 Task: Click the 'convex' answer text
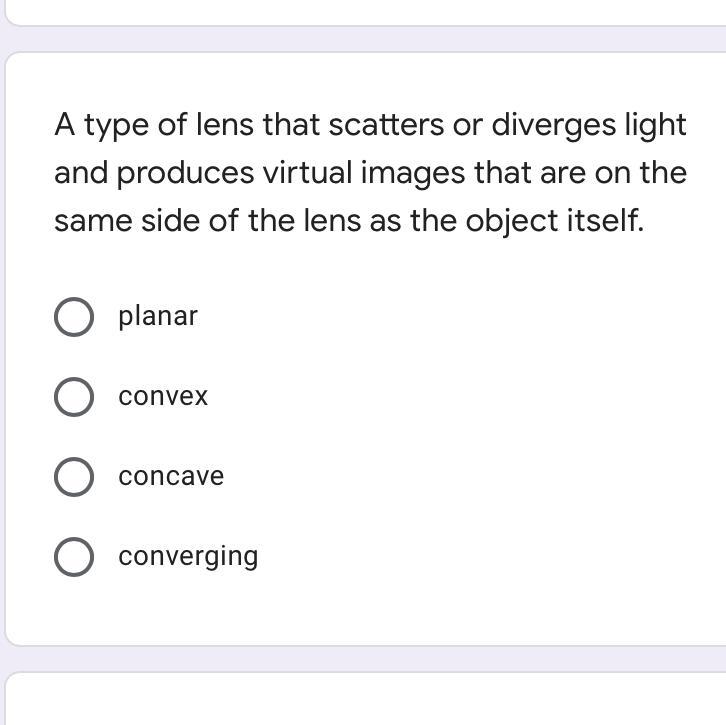pos(163,397)
